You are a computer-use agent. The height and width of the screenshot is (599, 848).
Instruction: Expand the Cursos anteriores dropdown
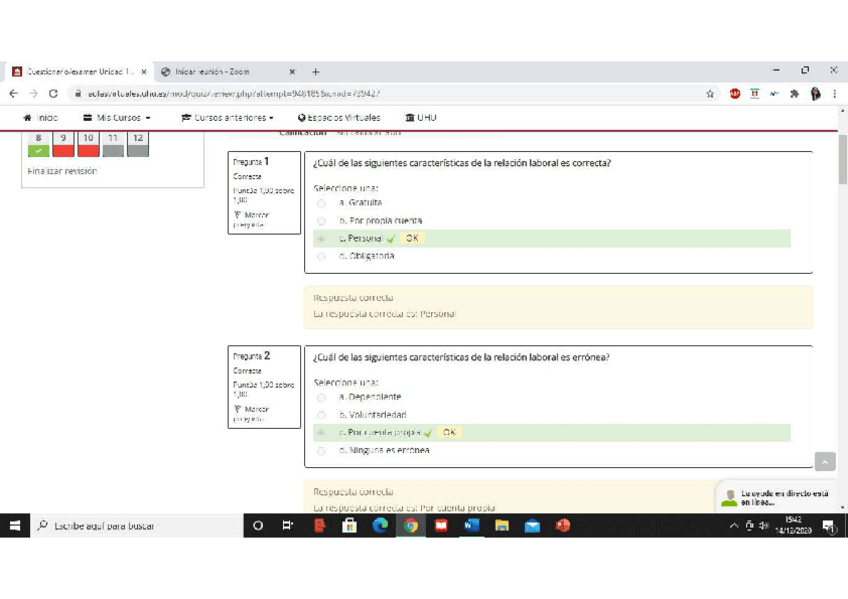coord(227,118)
